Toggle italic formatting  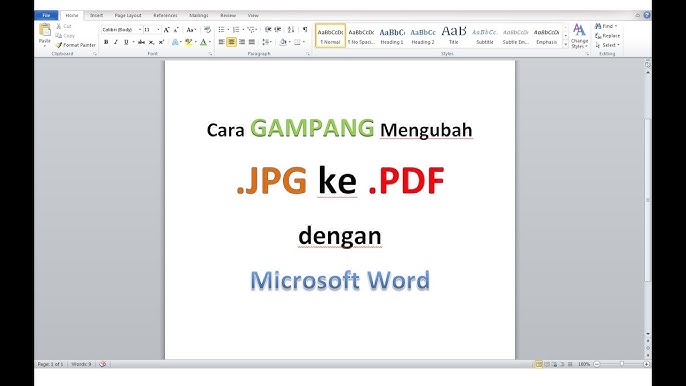[116, 42]
